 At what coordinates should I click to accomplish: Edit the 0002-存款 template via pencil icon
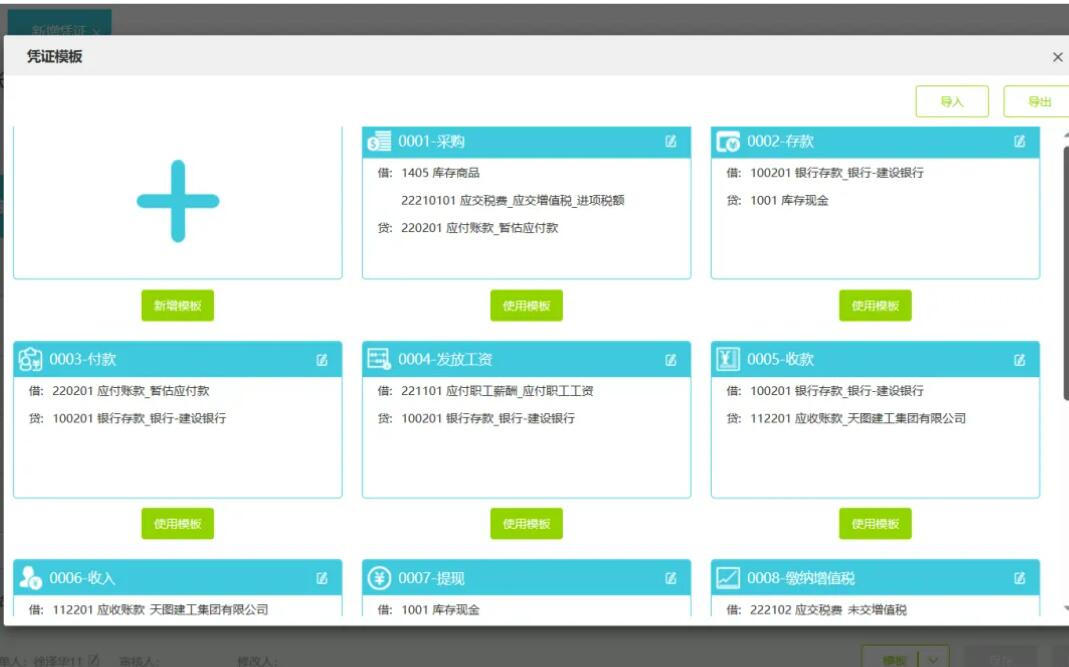(1019, 141)
